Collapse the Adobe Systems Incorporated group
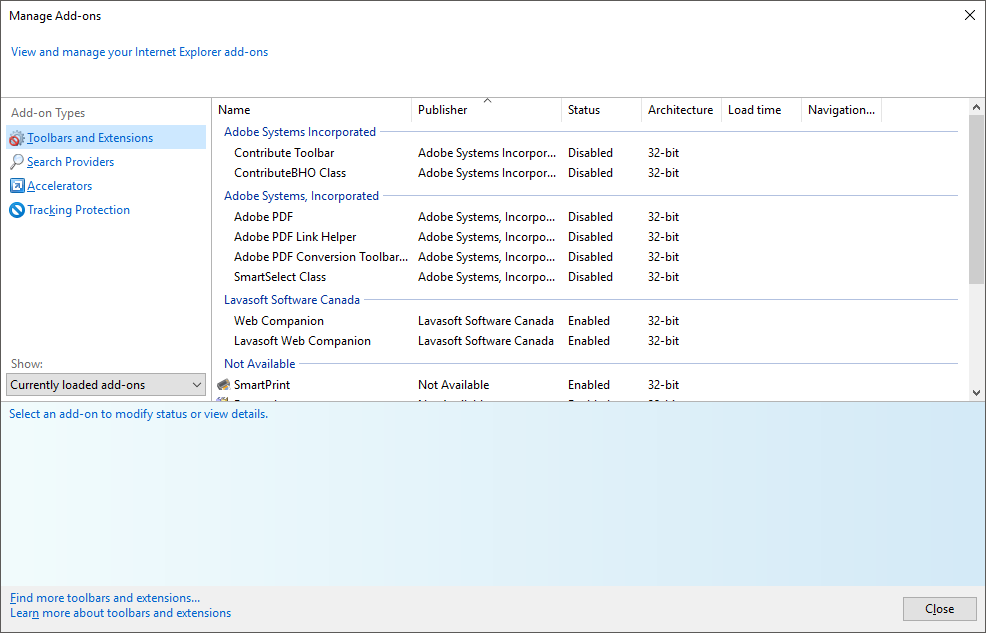 coord(299,132)
